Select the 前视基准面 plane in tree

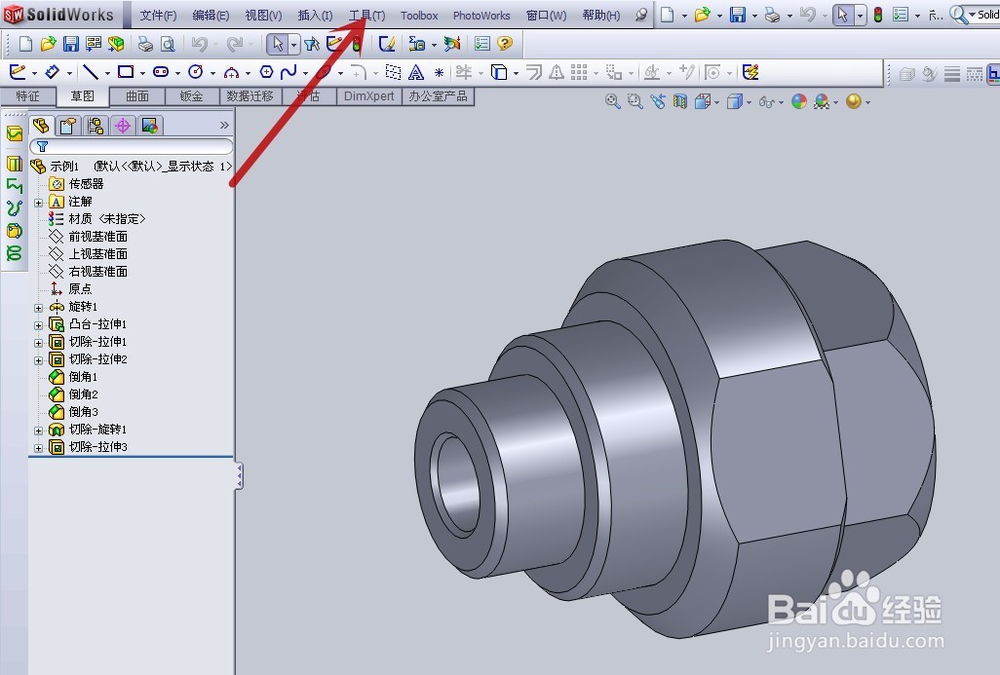tap(98, 237)
